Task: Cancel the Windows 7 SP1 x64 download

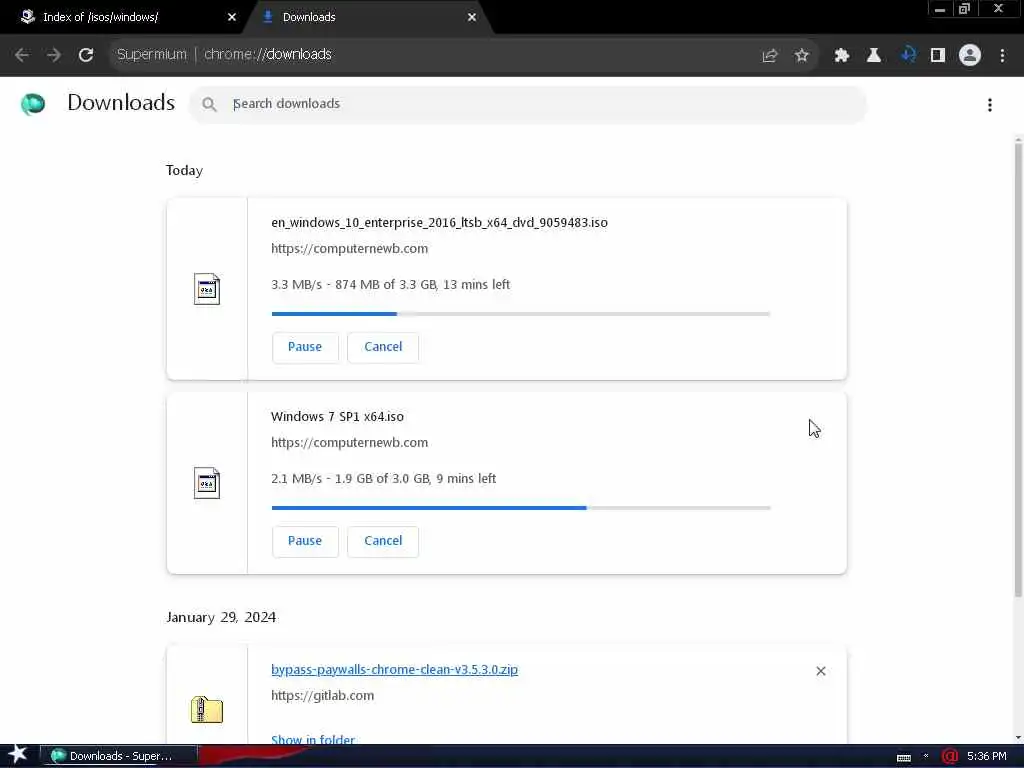Action: (383, 541)
